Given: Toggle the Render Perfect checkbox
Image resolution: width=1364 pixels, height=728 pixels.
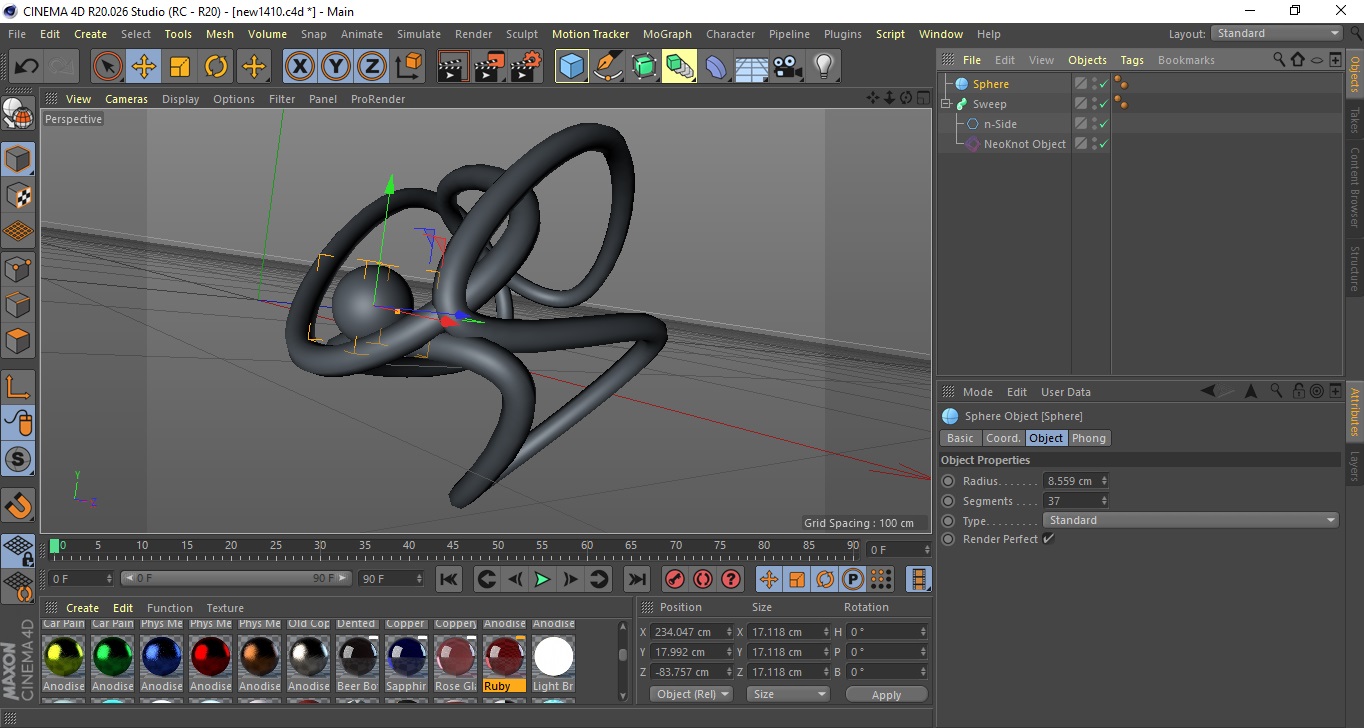Looking at the screenshot, I should [x=1048, y=539].
